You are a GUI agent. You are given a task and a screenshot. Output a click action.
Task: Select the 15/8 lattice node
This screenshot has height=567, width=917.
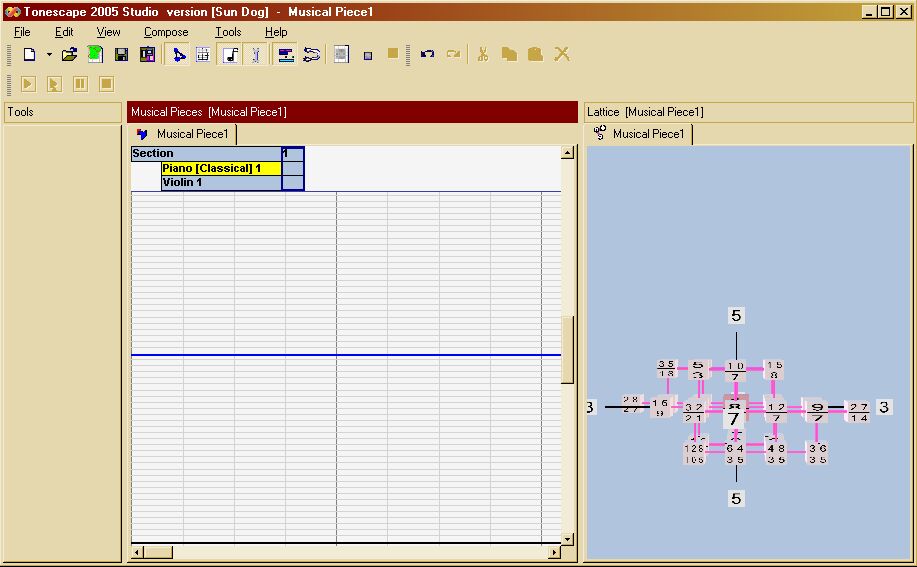point(774,370)
